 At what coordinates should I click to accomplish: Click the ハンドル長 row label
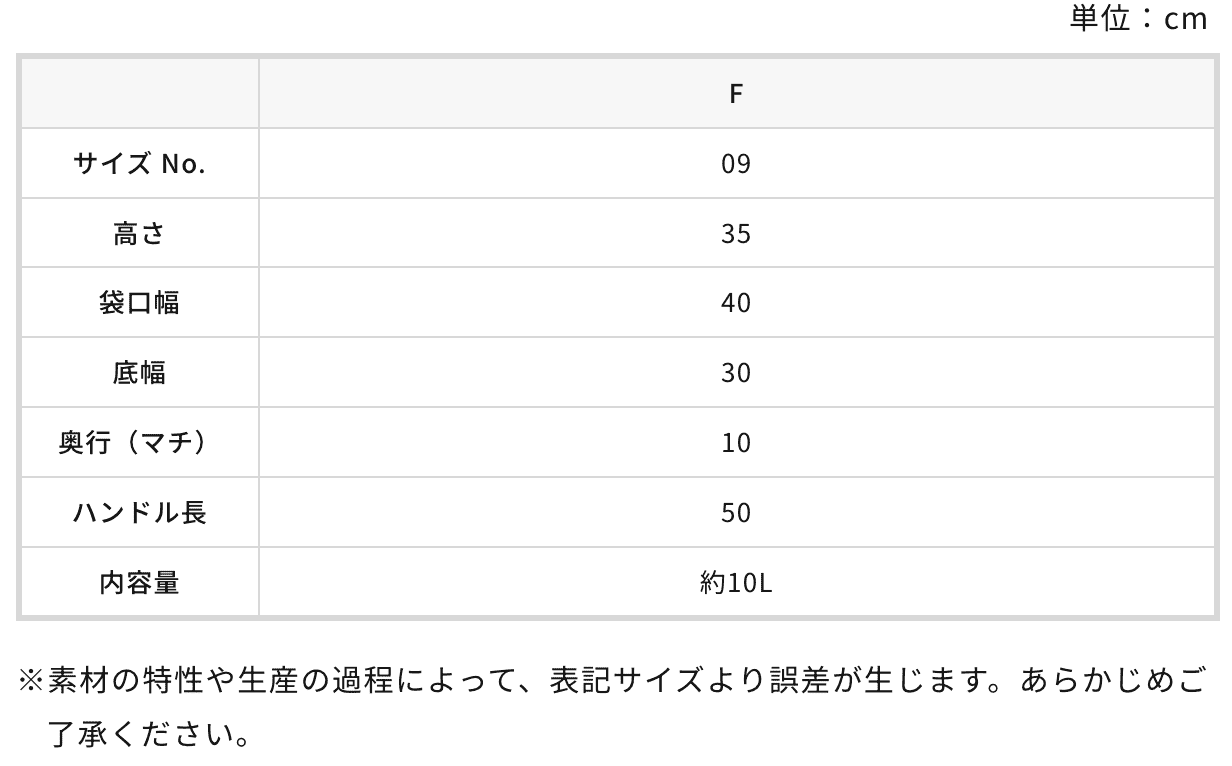[139, 513]
